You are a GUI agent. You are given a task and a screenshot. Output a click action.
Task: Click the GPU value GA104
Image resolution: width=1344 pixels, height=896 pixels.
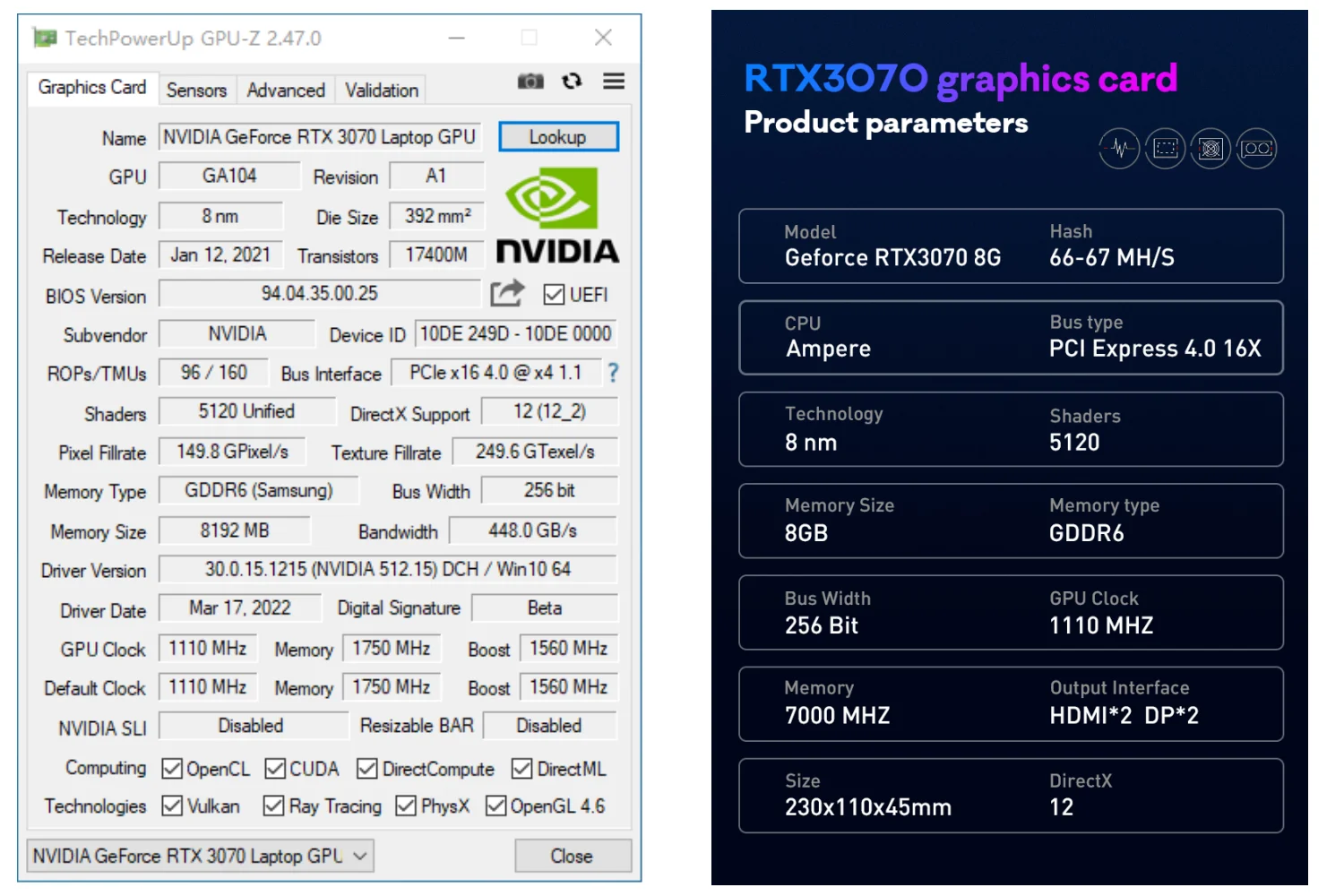point(229,176)
